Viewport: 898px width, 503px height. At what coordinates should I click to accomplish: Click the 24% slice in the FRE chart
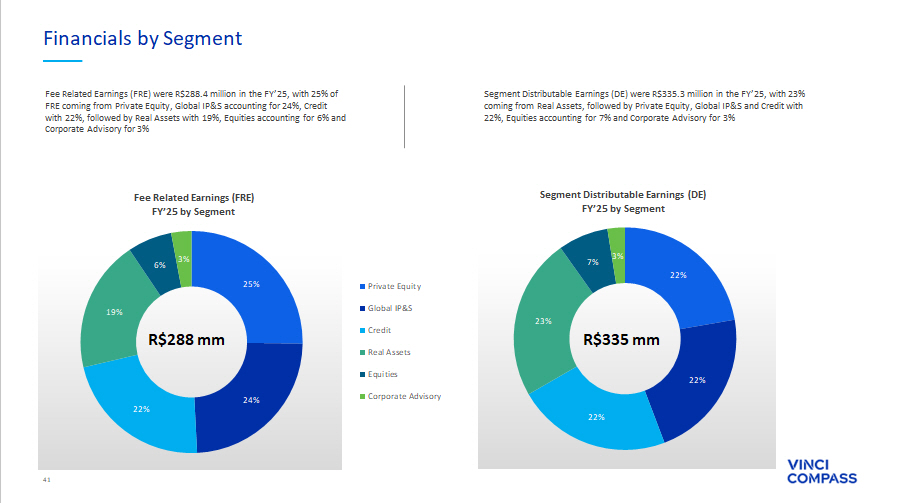coord(250,400)
